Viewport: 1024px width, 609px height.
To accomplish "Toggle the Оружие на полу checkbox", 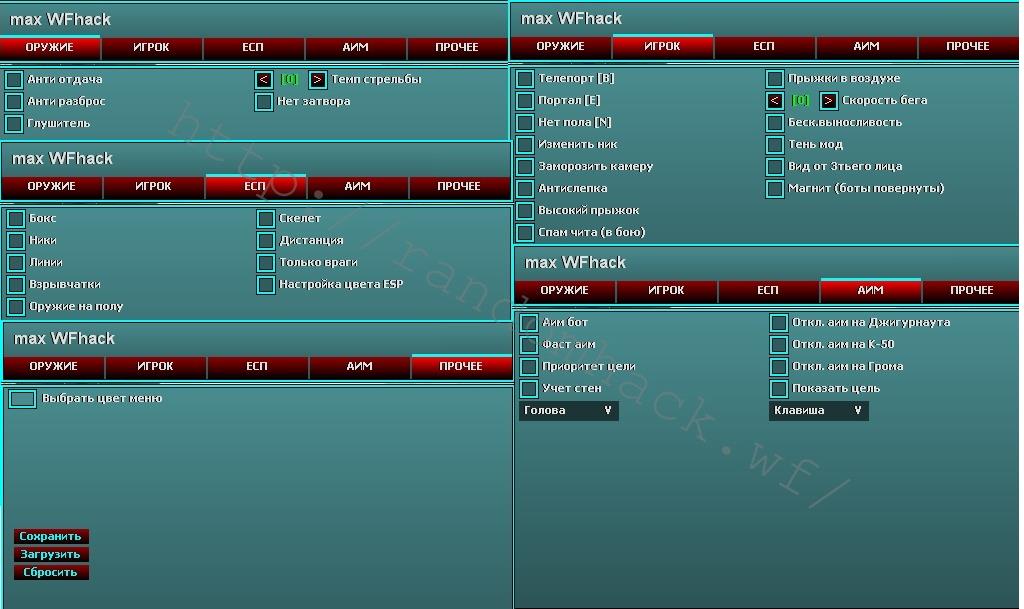I will click(x=16, y=307).
